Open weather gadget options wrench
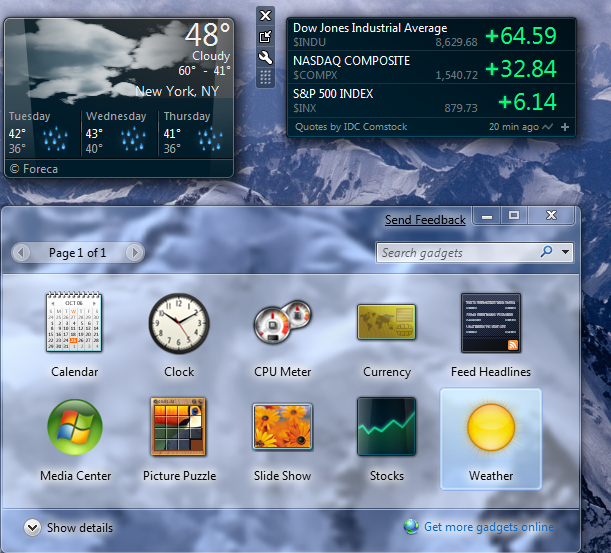 [x=265, y=58]
